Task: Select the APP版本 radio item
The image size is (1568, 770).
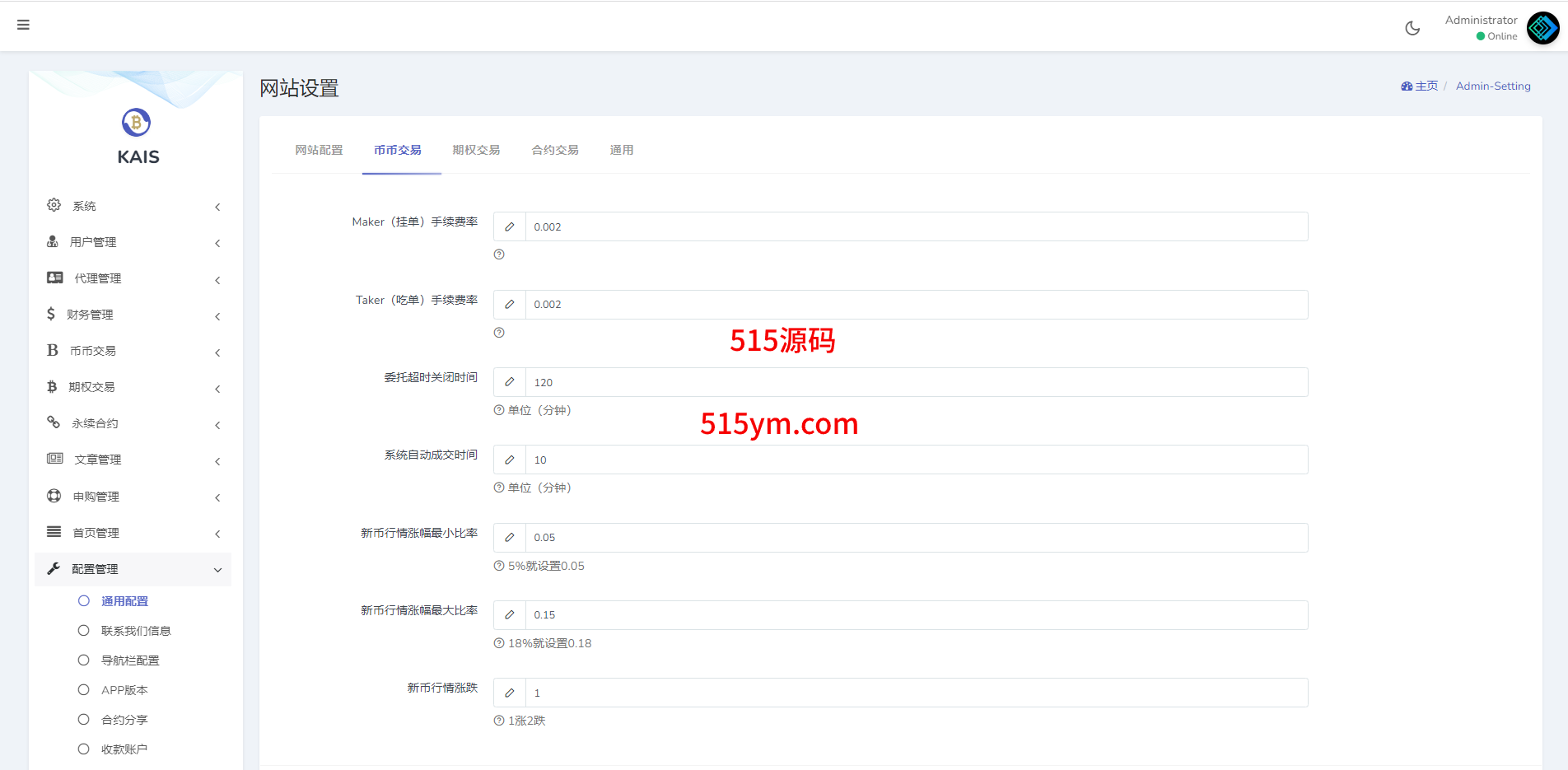Action: pyautogui.click(x=84, y=690)
